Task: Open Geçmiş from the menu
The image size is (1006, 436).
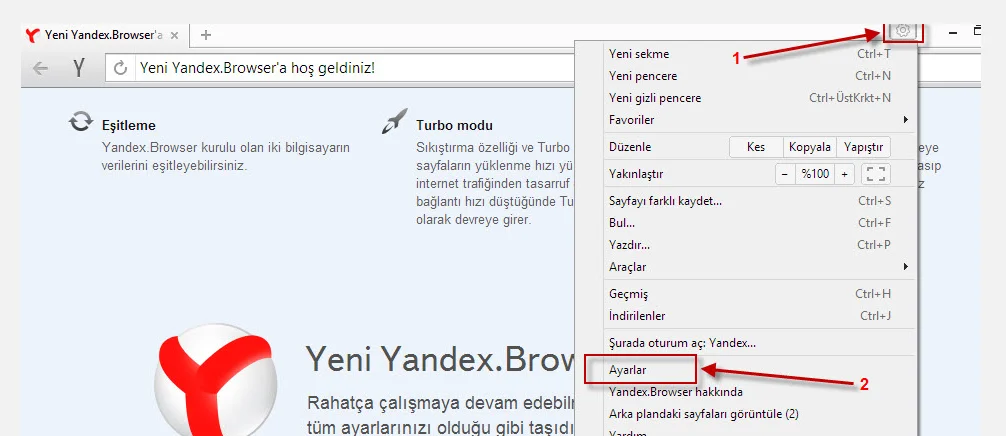Action: pyautogui.click(x=629, y=294)
